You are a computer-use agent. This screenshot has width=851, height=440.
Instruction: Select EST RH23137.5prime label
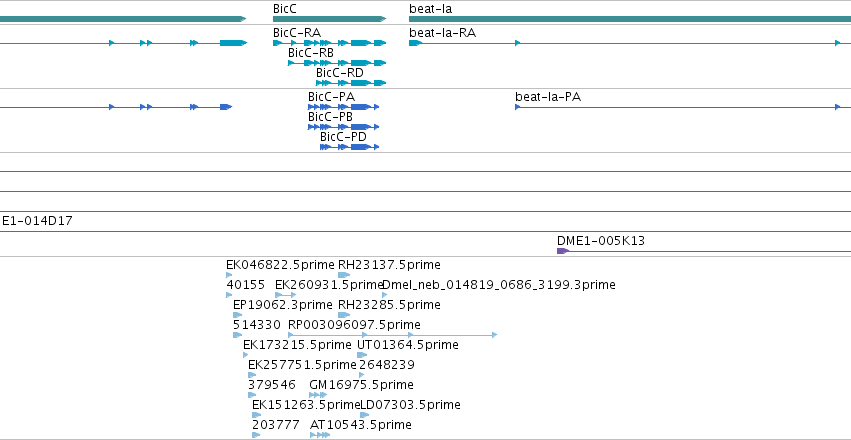(x=389, y=265)
